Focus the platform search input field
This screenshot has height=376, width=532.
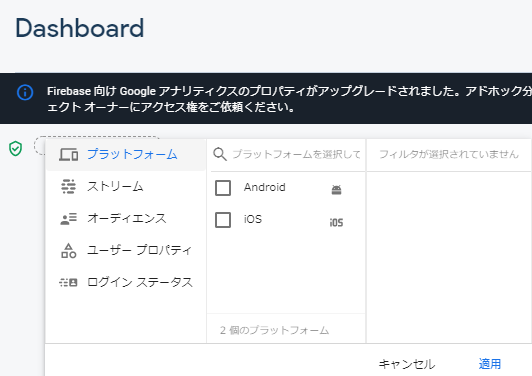point(296,154)
